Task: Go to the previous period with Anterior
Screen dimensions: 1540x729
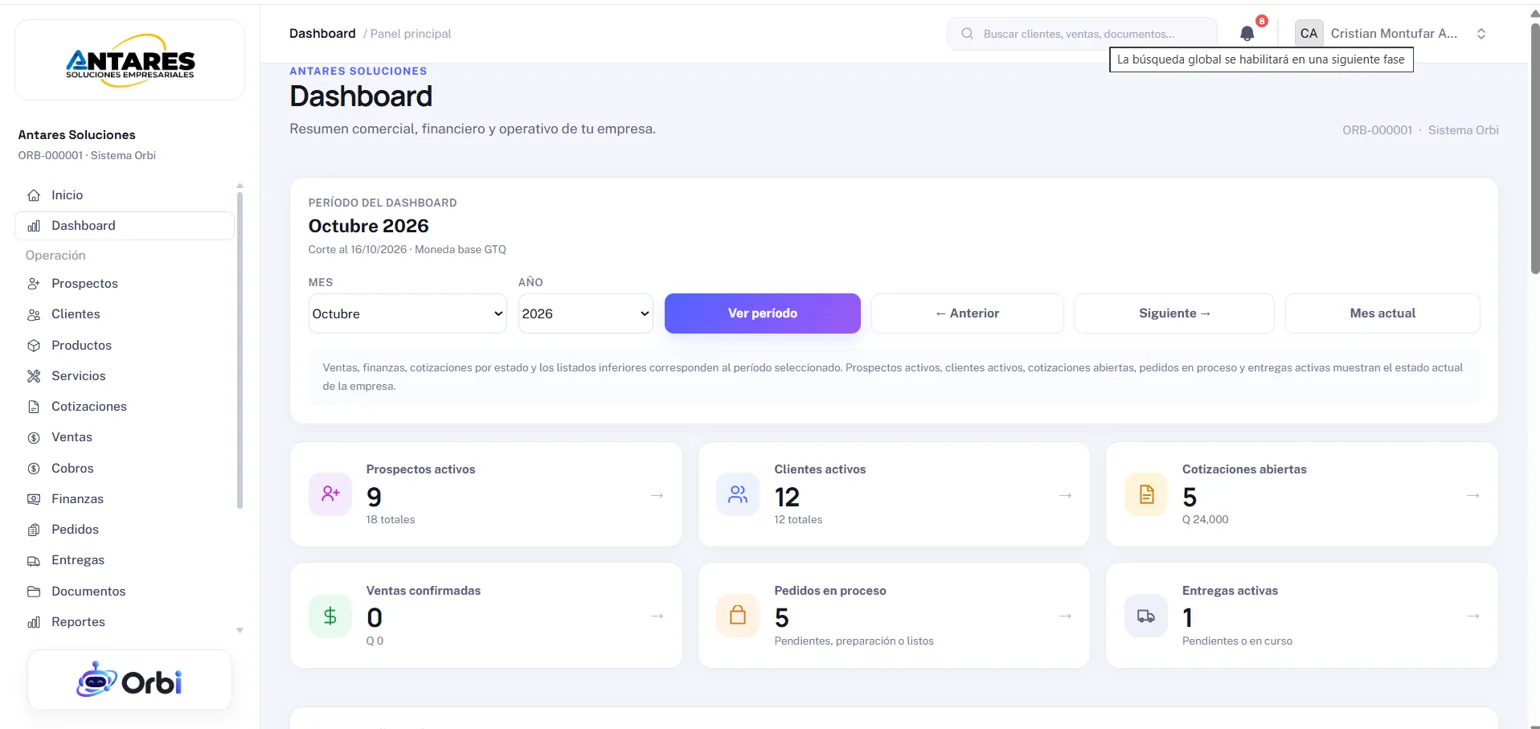Action: [x=967, y=313]
